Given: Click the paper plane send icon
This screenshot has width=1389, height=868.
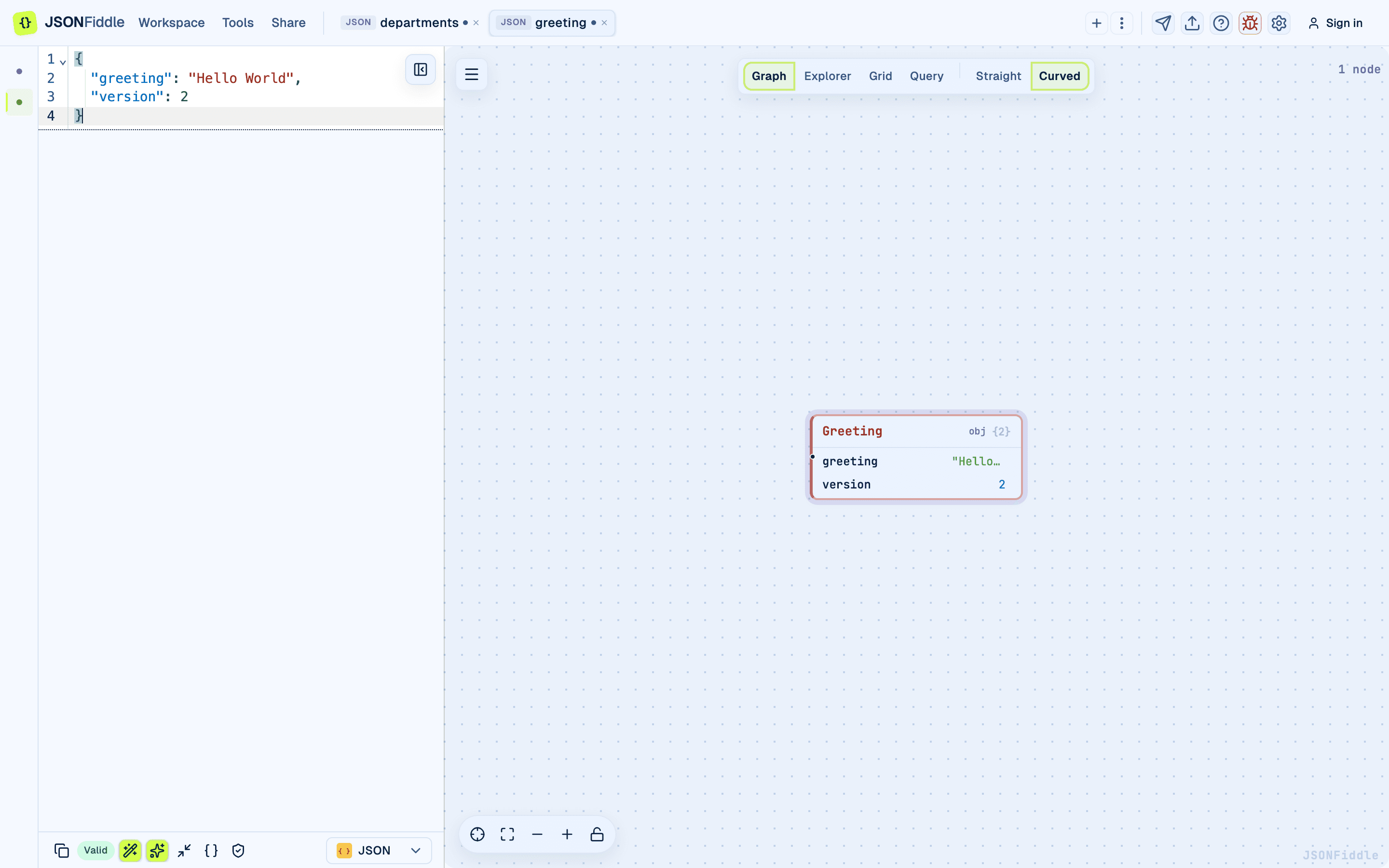Looking at the screenshot, I should pos(1163,23).
